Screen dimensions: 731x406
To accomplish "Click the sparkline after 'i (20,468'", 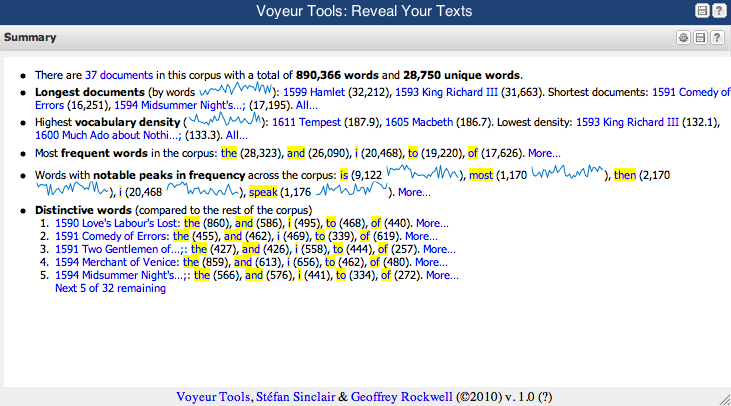I will tap(203, 189).
